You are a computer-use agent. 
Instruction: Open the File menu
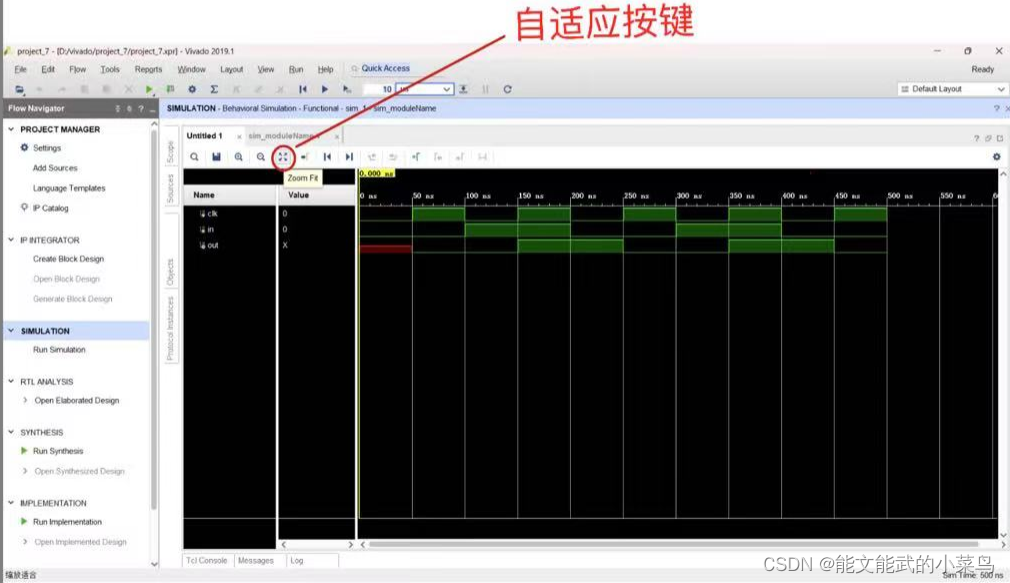click(x=21, y=69)
